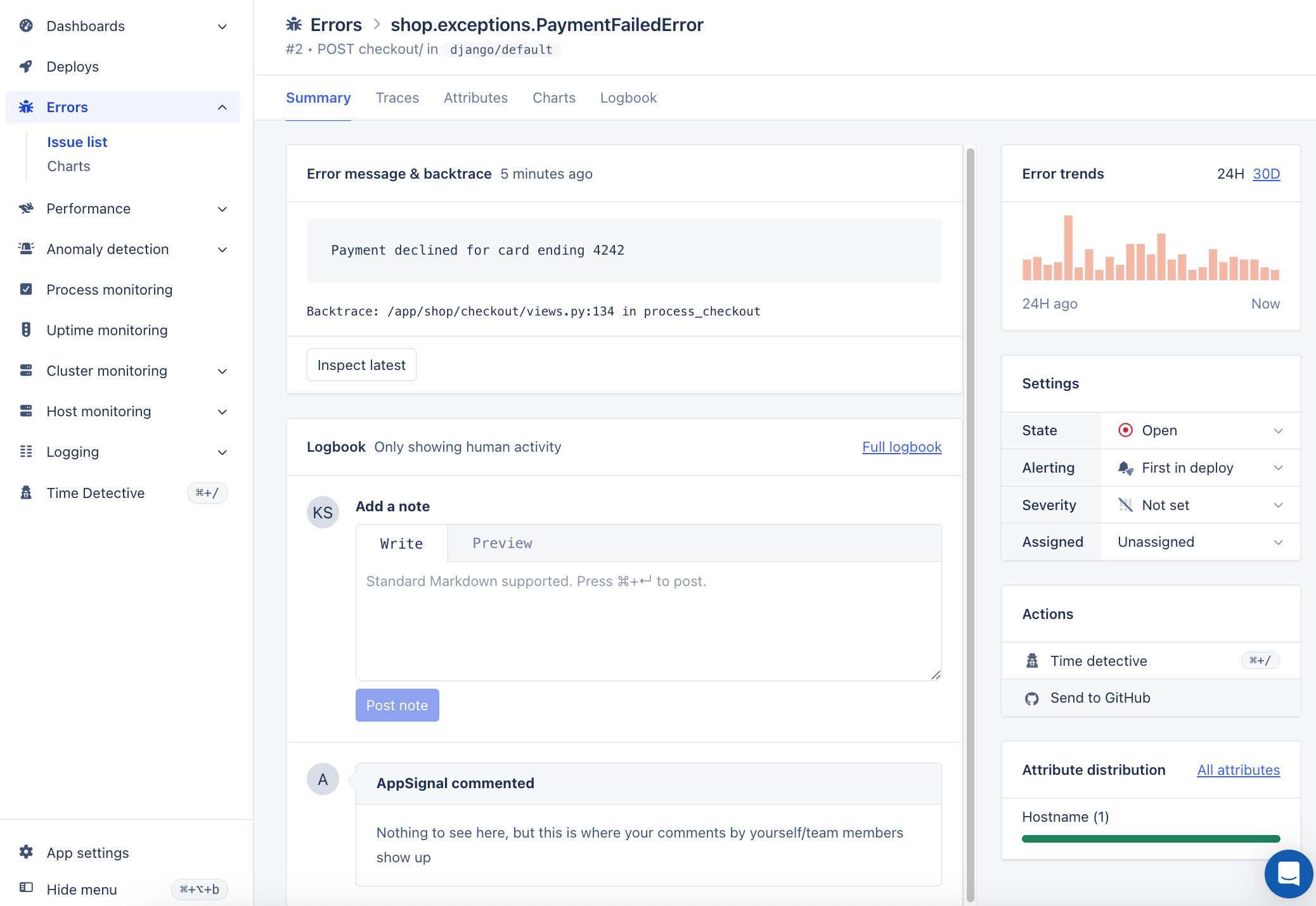Click the Process monitoring checkmark icon
The height and width of the screenshot is (906, 1316).
point(26,290)
